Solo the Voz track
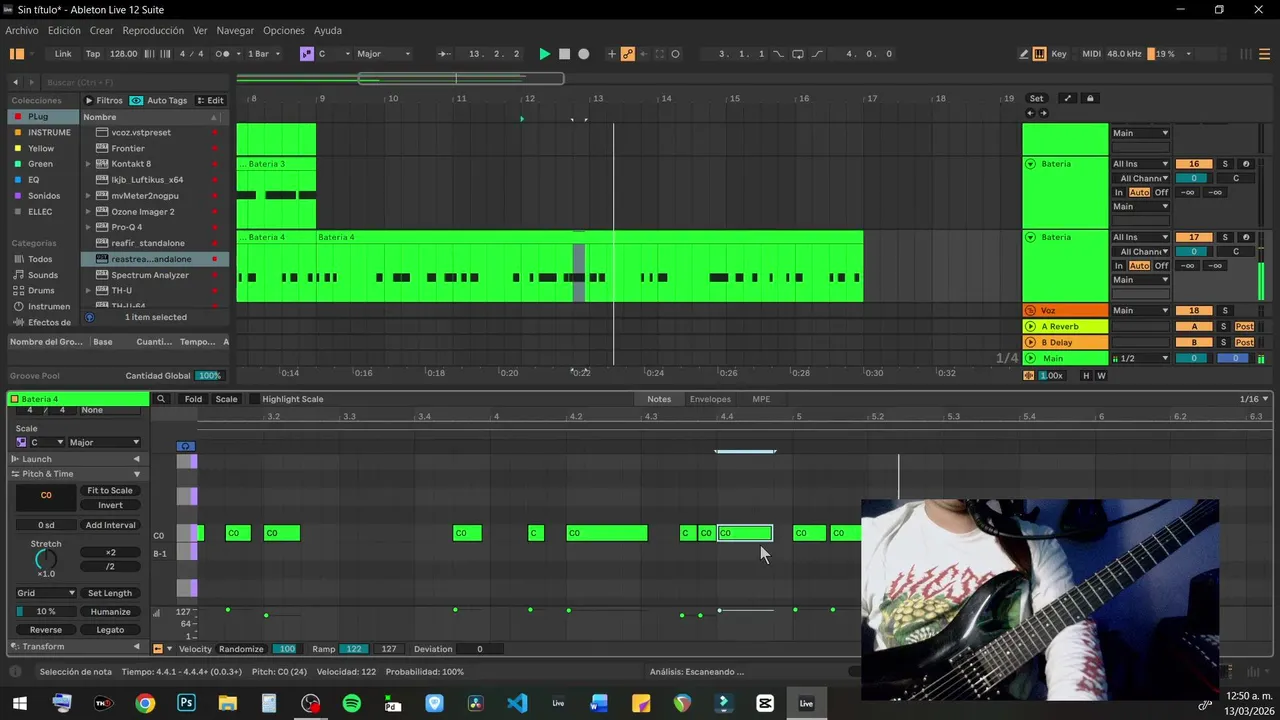 pyautogui.click(x=1224, y=310)
